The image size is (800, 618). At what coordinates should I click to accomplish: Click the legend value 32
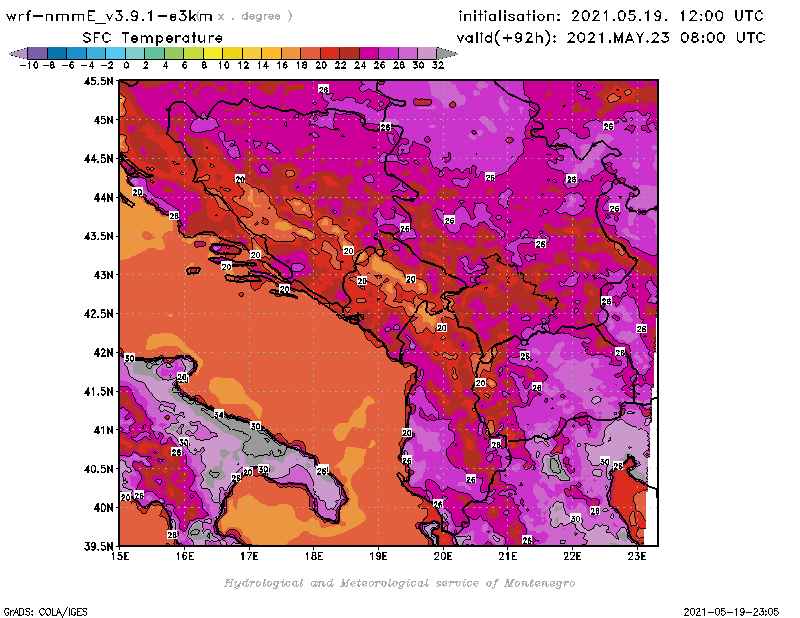point(438,66)
